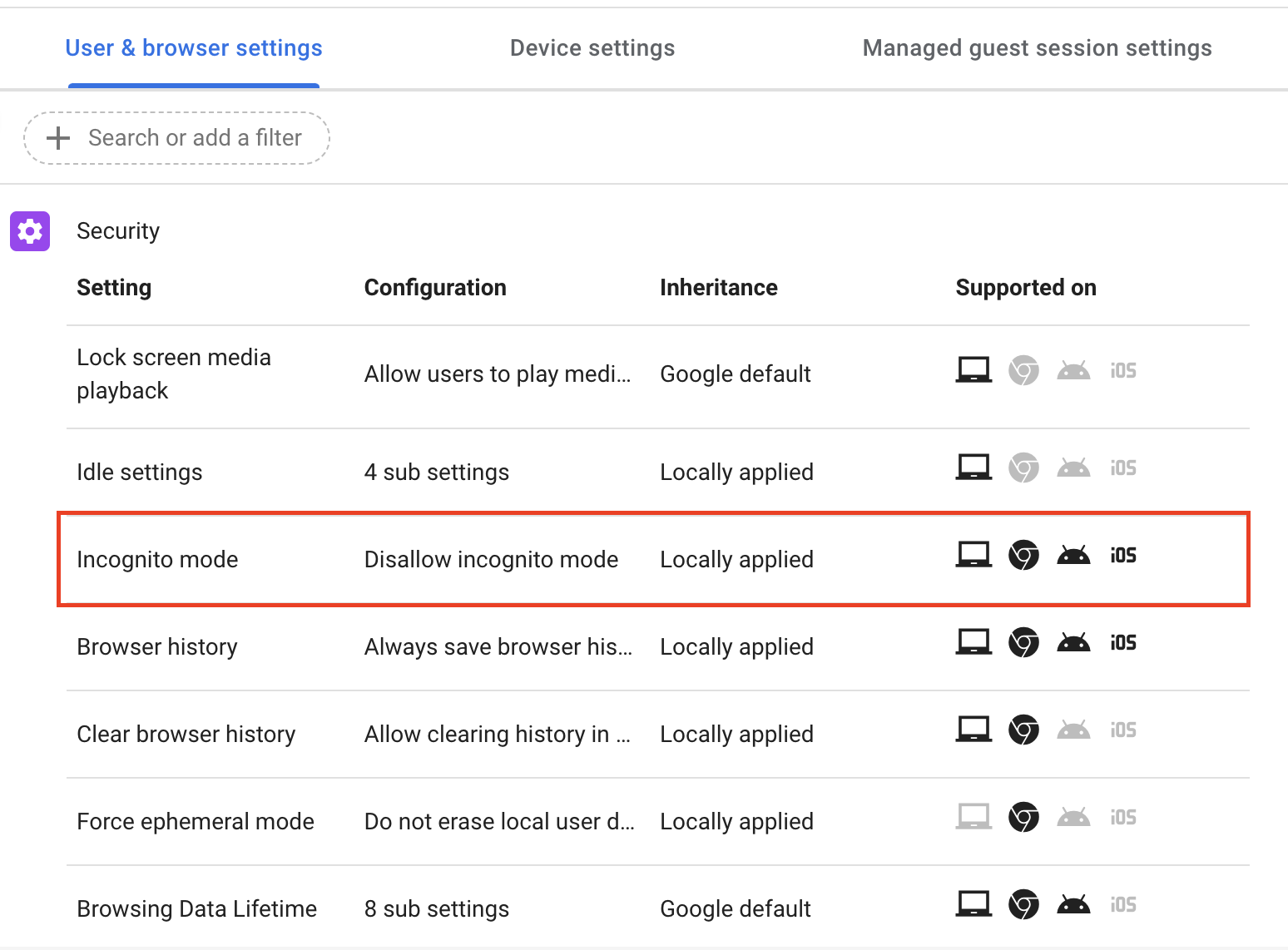Select the Disallow incognito mode configuration
This screenshot has height=950, width=1288.
point(491,559)
